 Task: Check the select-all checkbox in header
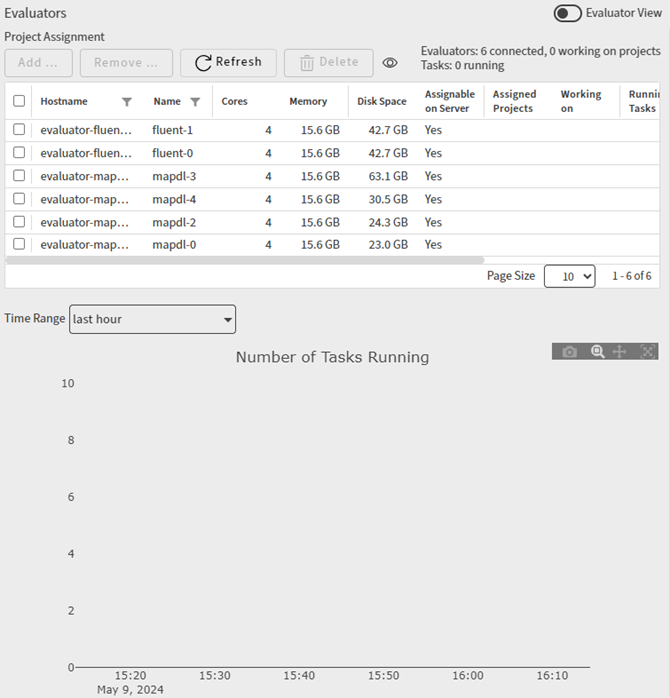tap(19, 101)
